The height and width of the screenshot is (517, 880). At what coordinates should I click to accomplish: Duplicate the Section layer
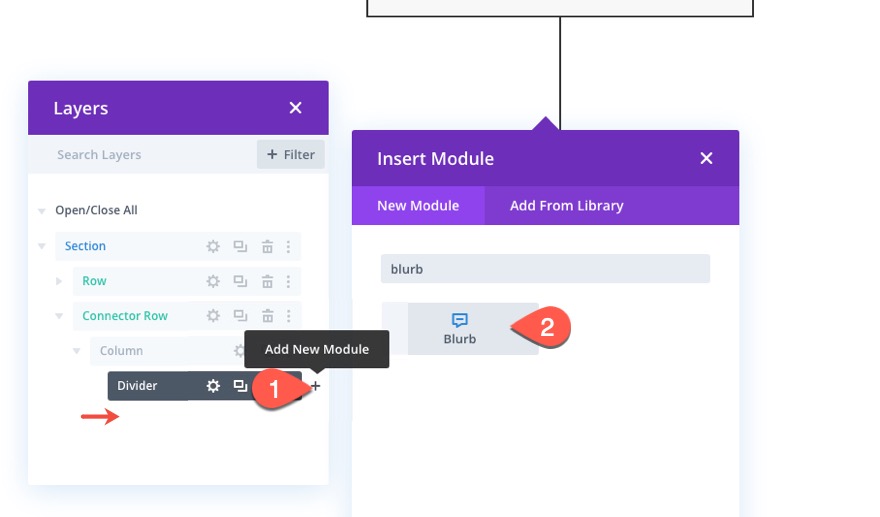240,246
